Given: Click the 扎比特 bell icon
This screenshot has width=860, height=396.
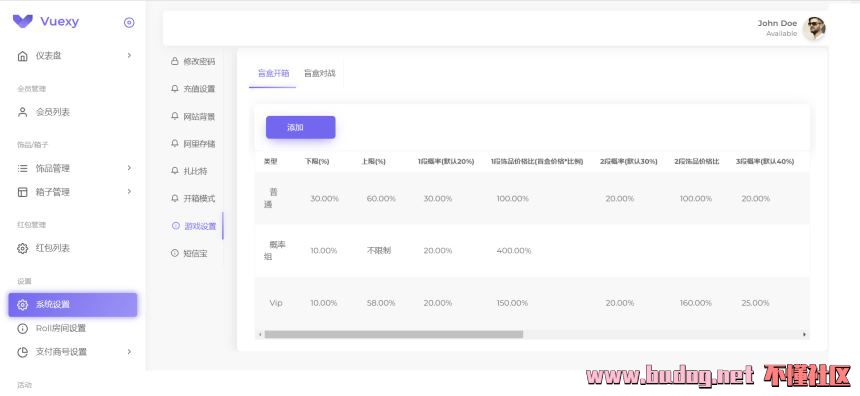Looking at the screenshot, I should 174,171.
